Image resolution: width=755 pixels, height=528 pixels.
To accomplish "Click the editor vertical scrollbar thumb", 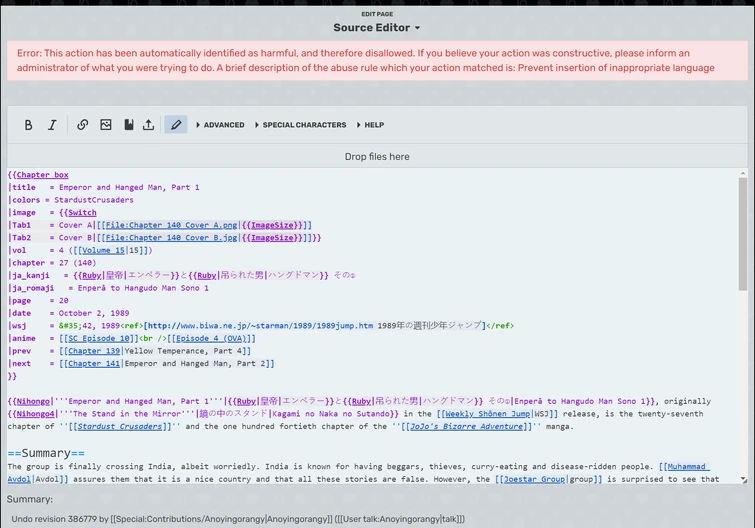I will click(743, 234).
